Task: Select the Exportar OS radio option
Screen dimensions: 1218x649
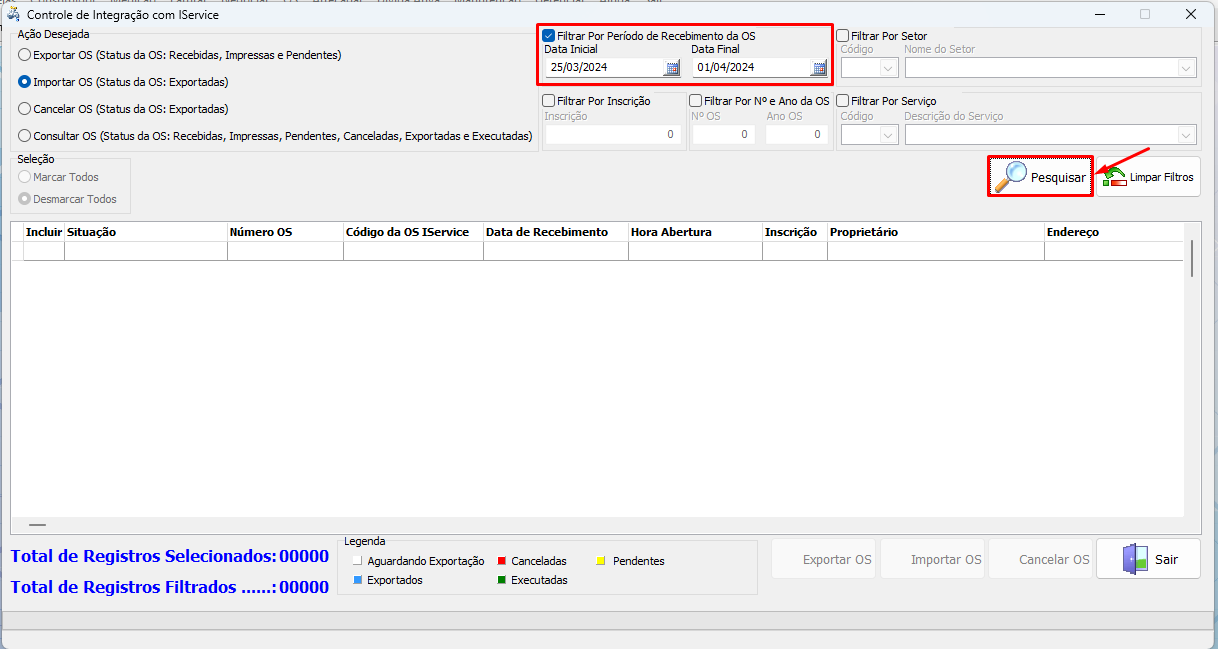Action: [25, 55]
